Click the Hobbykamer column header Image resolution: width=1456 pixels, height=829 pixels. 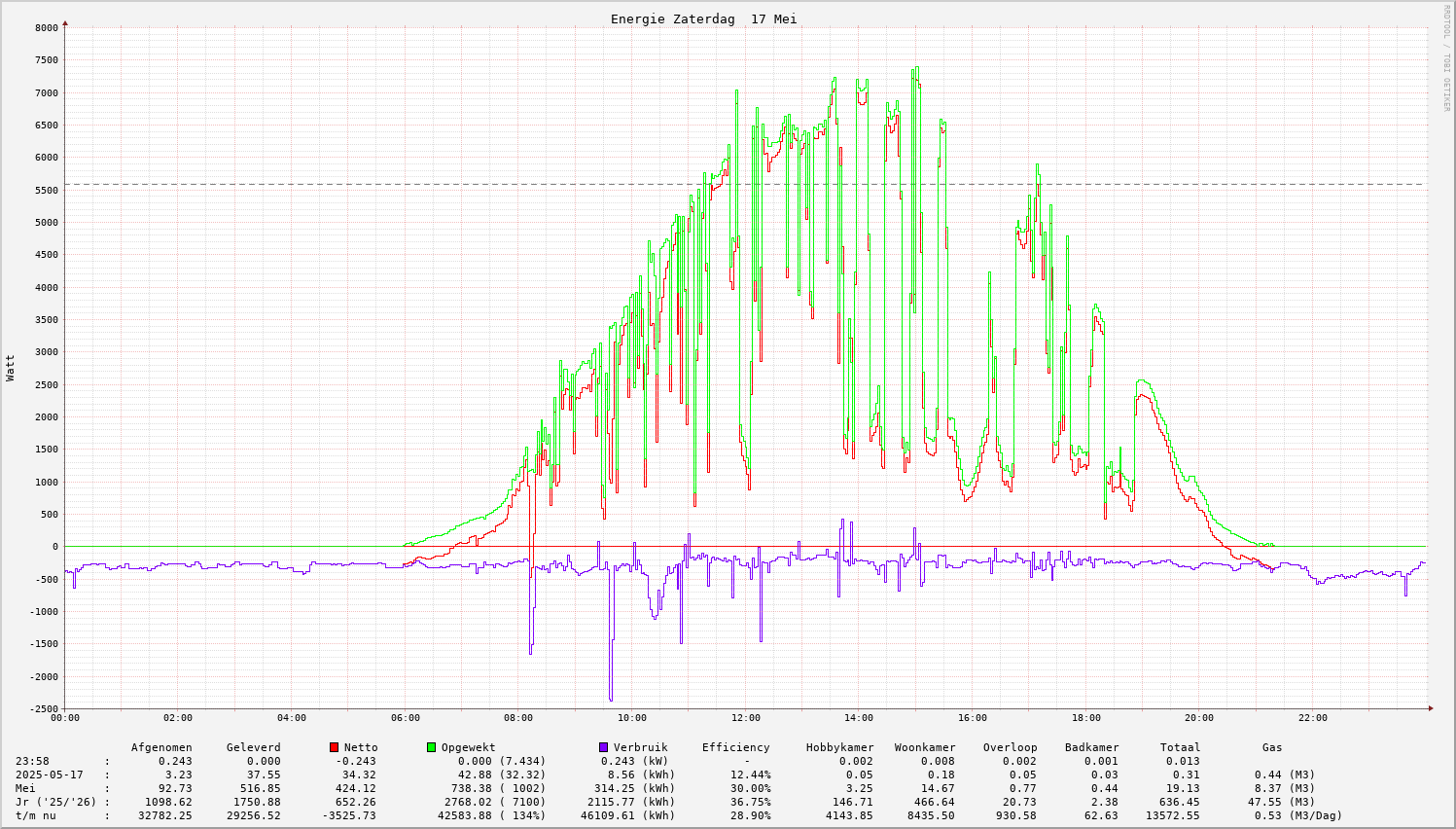click(x=839, y=747)
